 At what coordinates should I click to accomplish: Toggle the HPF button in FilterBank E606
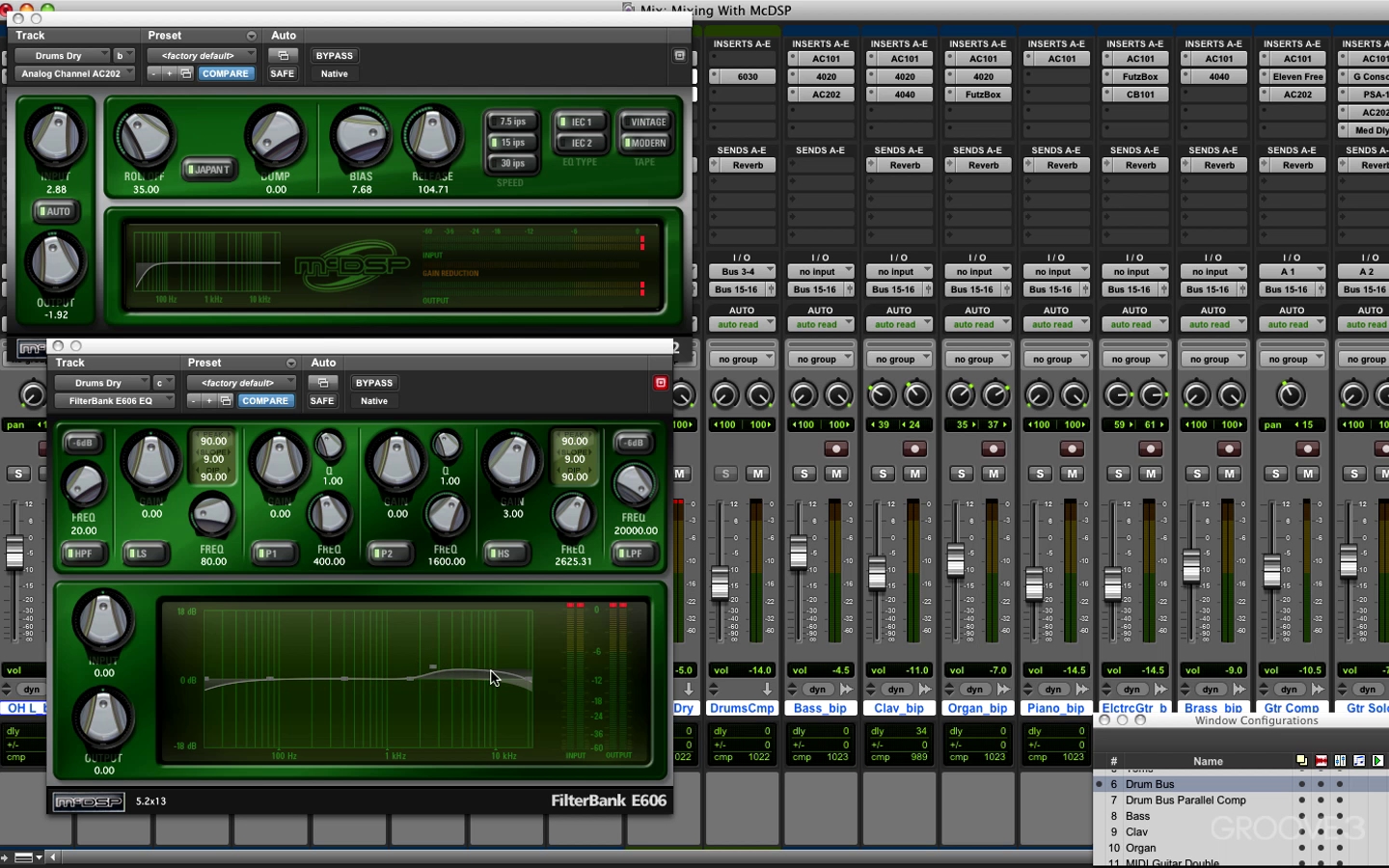tap(83, 553)
